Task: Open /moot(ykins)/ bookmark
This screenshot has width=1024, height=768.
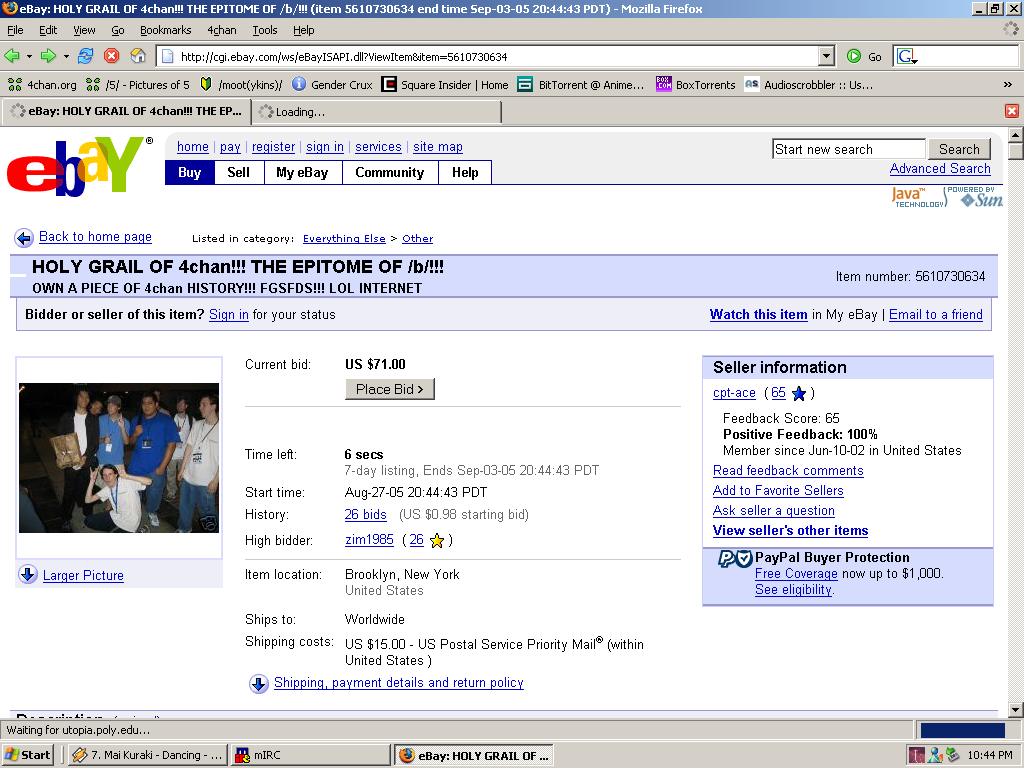Action: coord(241,85)
